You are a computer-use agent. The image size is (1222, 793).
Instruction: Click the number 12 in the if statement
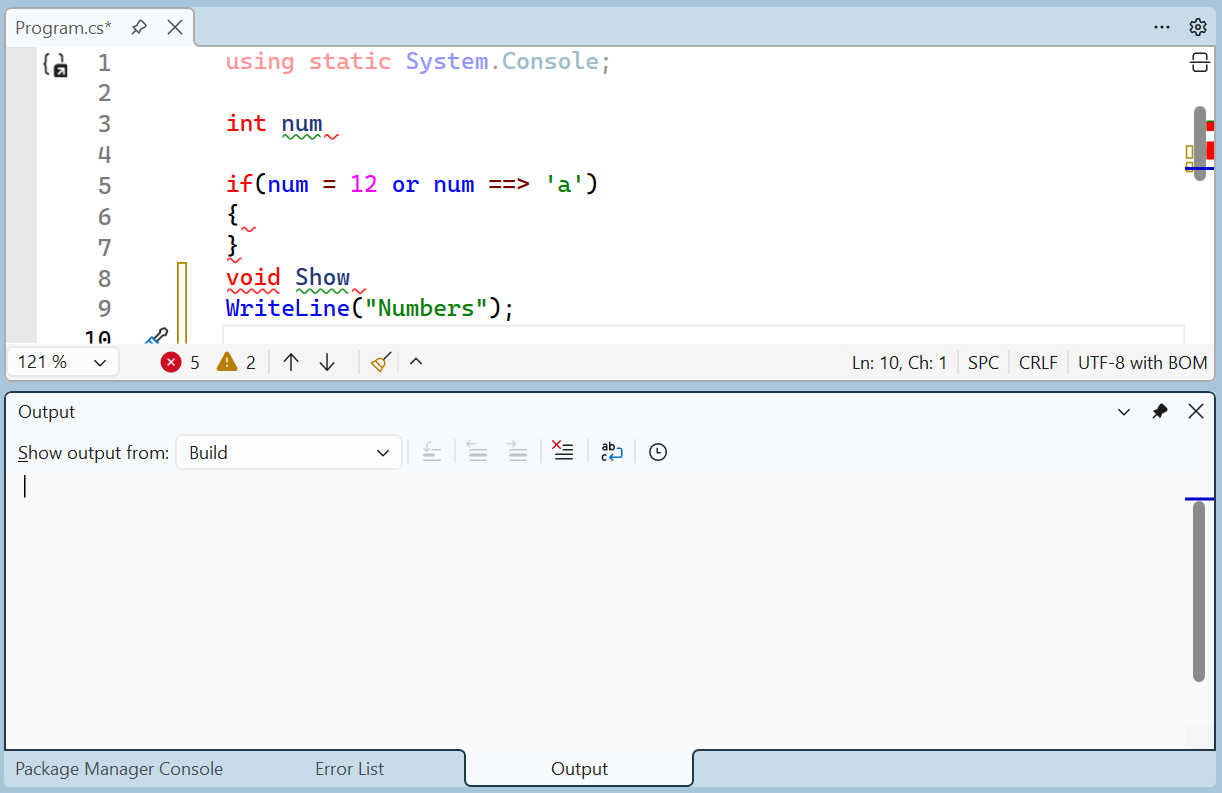(364, 185)
